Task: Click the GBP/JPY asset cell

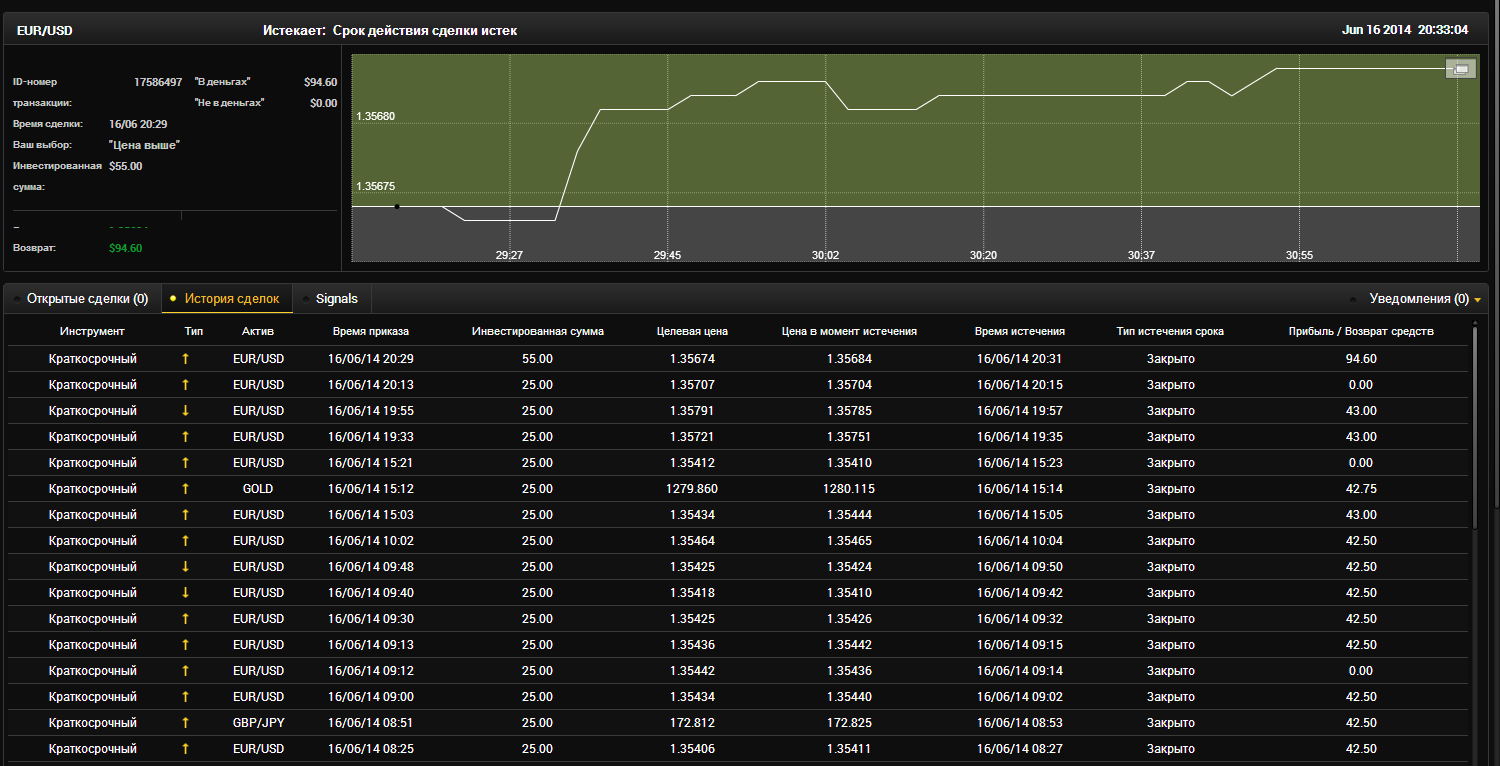Action: [x=258, y=723]
